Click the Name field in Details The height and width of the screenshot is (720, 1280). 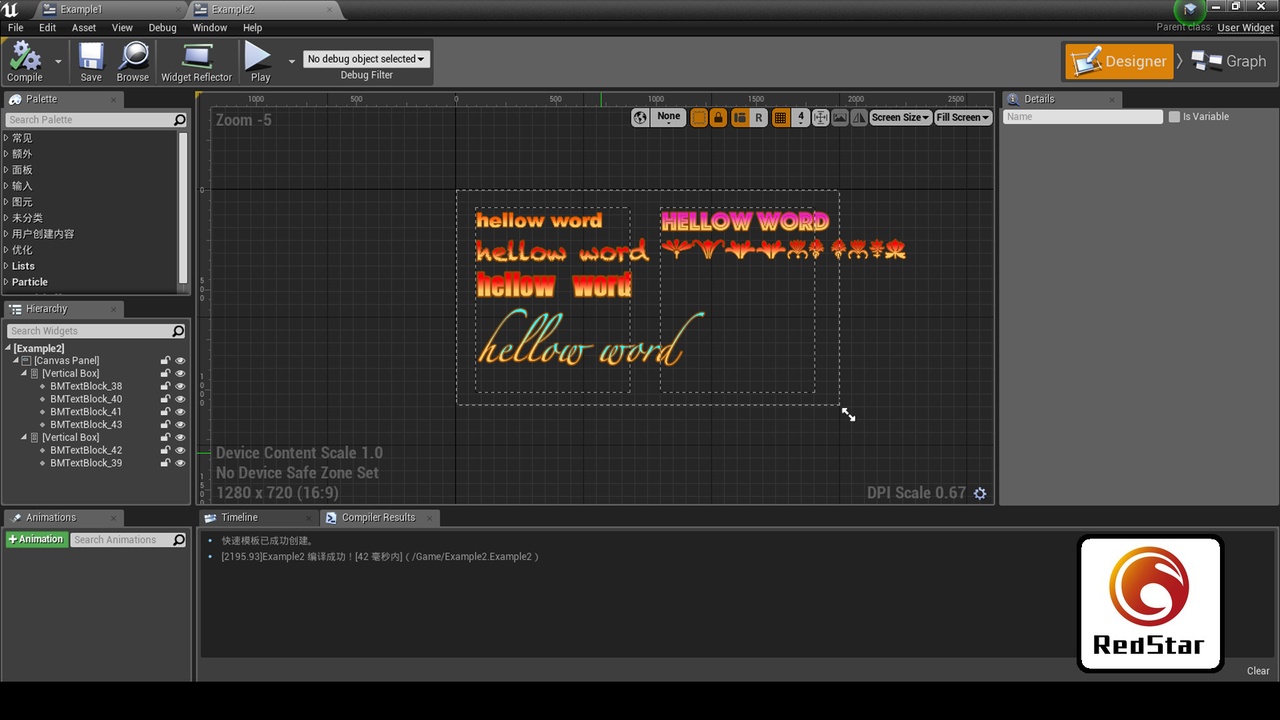(1083, 117)
